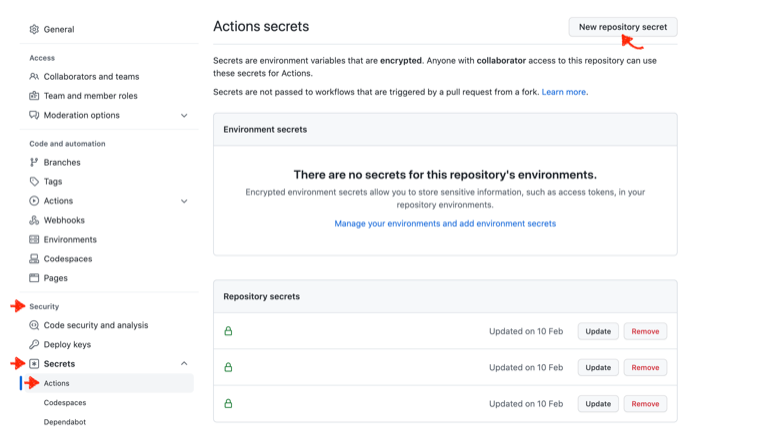Click the Collaborators and teams people icon

(x=34, y=76)
